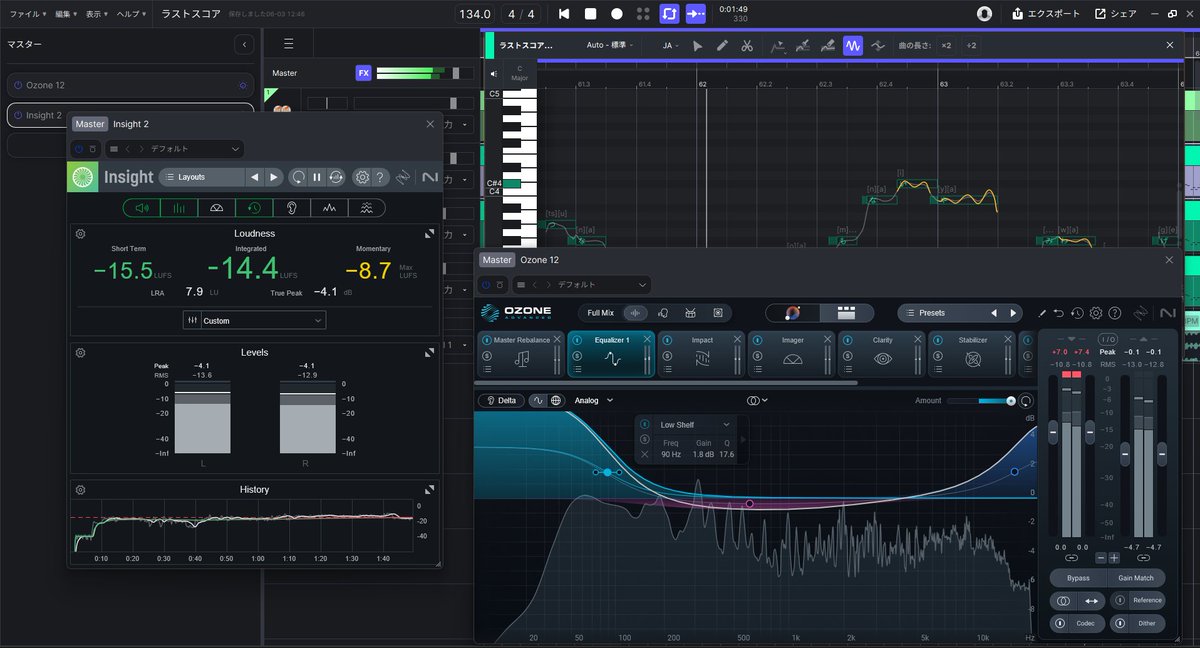Pause the Insight meters
This screenshot has width=1200, height=648.
pos(317,177)
